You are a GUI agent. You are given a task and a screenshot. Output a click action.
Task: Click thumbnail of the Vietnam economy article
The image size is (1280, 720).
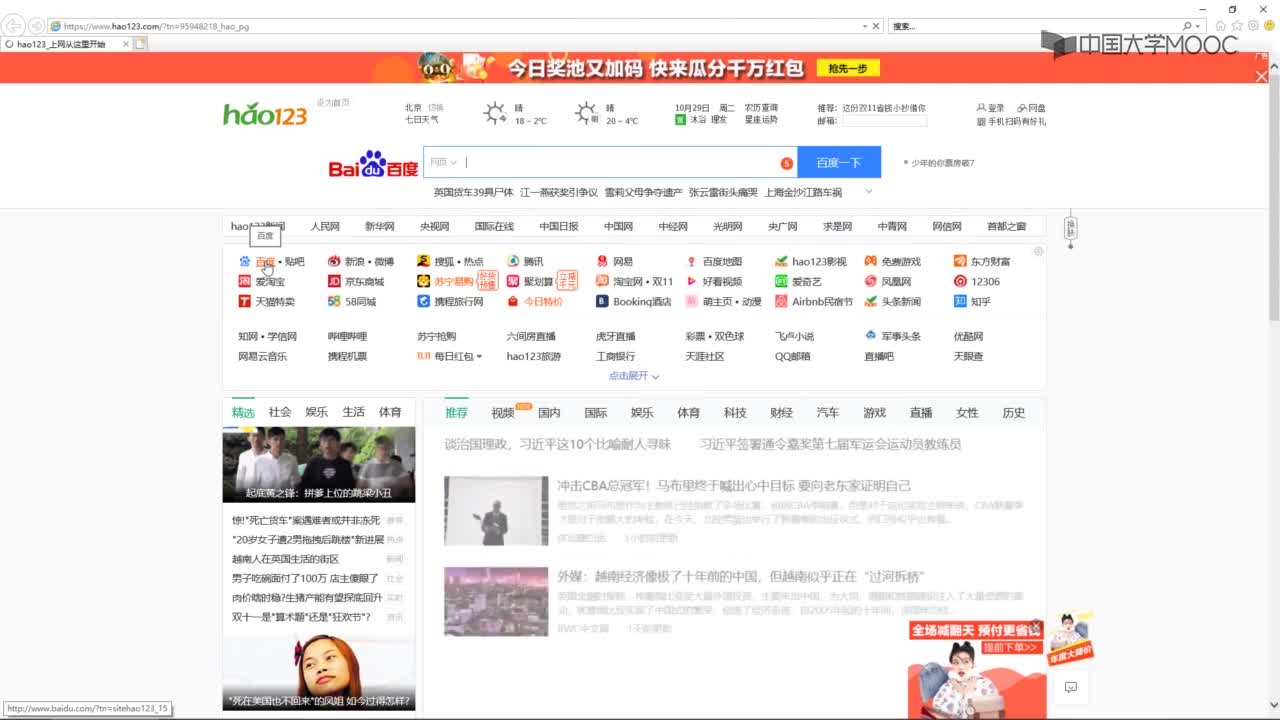(x=496, y=601)
